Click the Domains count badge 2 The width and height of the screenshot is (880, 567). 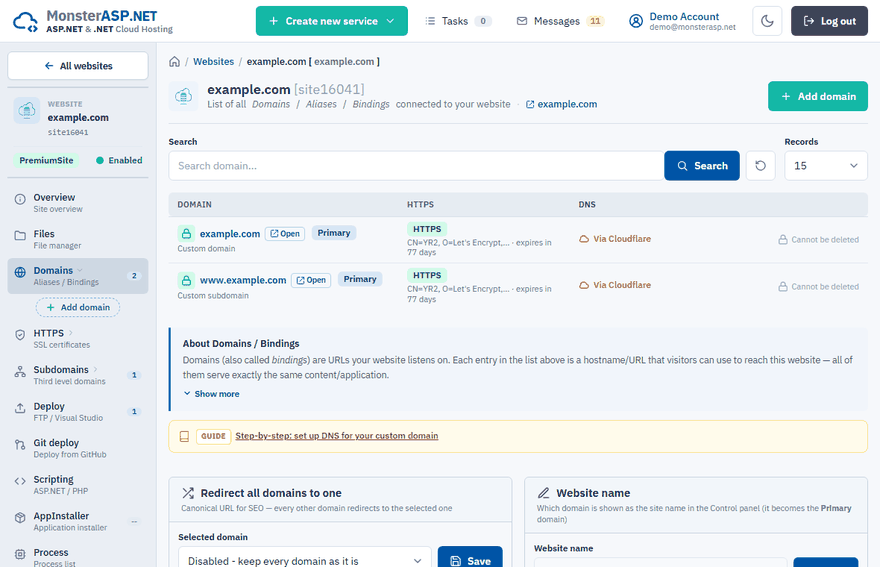tap(134, 276)
